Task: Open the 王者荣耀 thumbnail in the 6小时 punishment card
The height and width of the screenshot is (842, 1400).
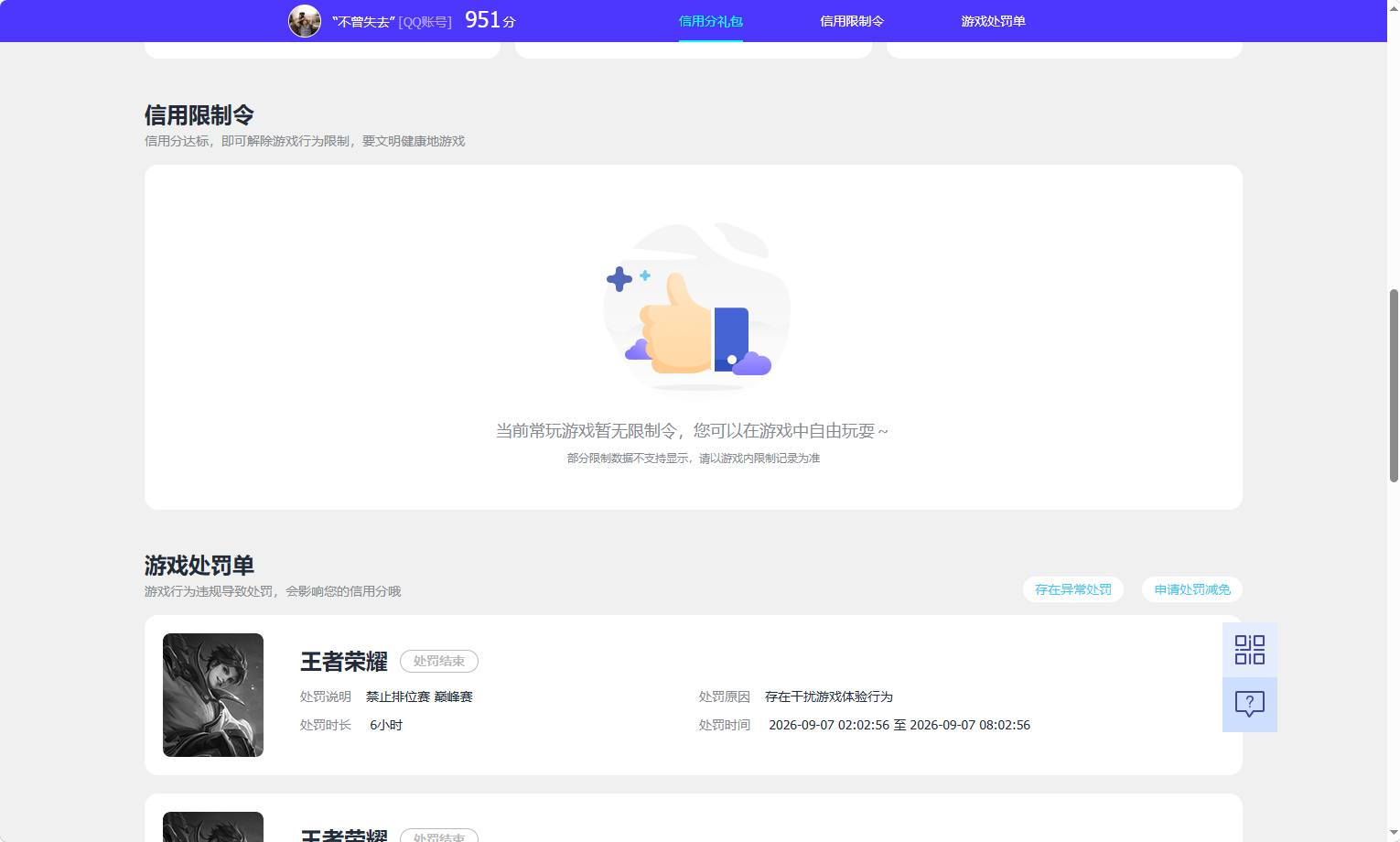Action: 213,695
